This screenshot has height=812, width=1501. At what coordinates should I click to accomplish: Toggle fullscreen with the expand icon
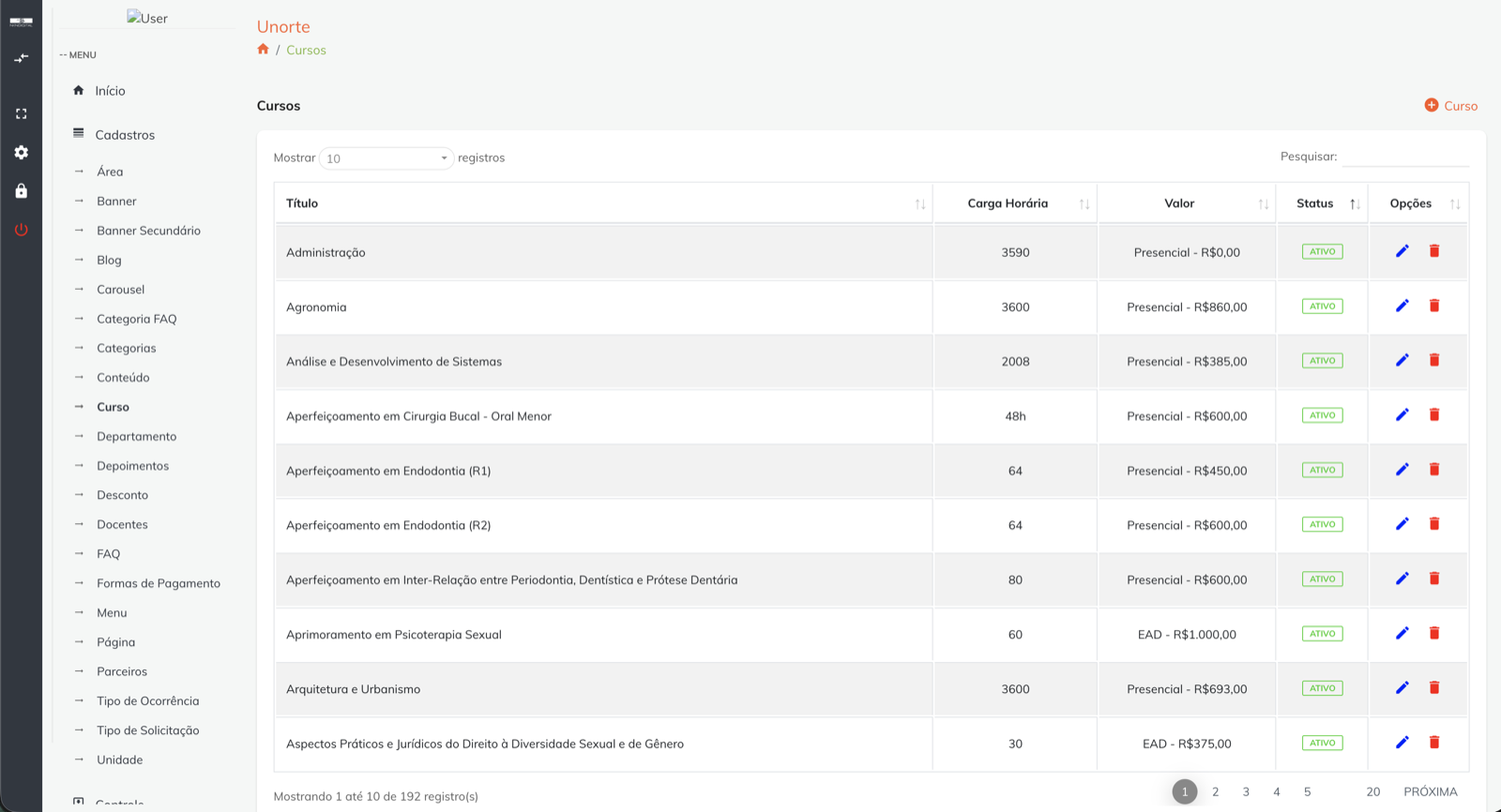coord(22,113)
